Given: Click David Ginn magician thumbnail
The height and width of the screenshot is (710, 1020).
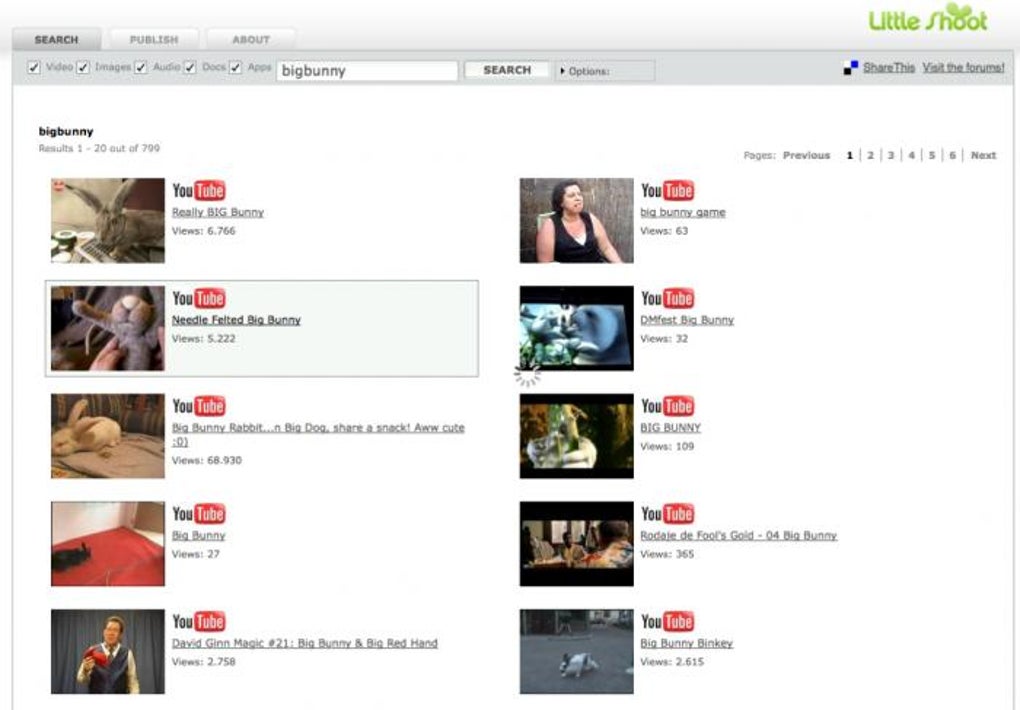Looking at the screenshot, I should (108, 651).
